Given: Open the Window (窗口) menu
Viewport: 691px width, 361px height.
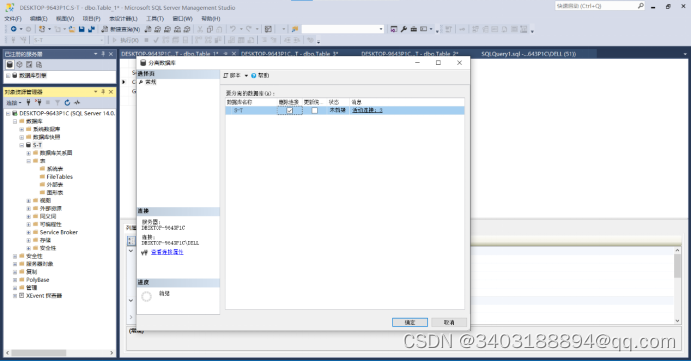Looking at the screenshot, I should [182, 19].
